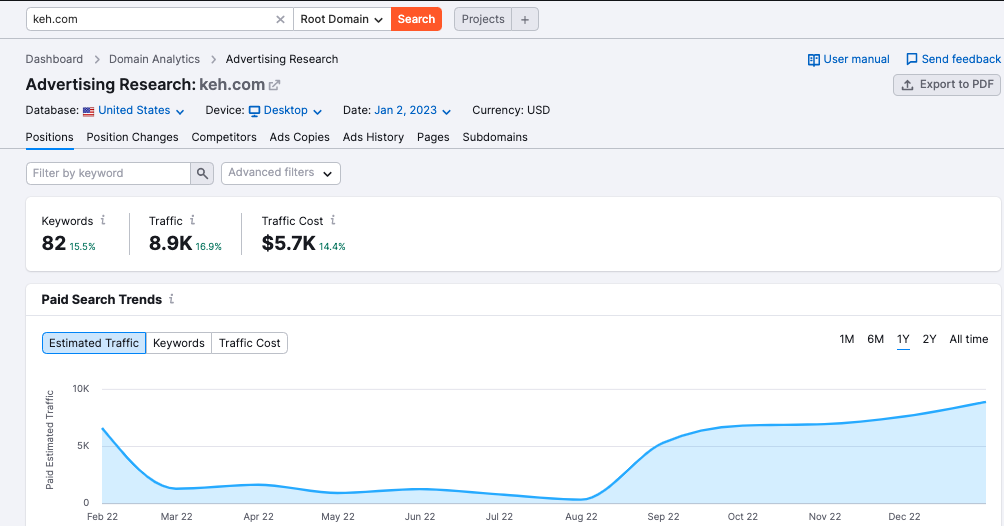
Task: Expand Advanced filters dropdown
Action: tap(280, 173)
